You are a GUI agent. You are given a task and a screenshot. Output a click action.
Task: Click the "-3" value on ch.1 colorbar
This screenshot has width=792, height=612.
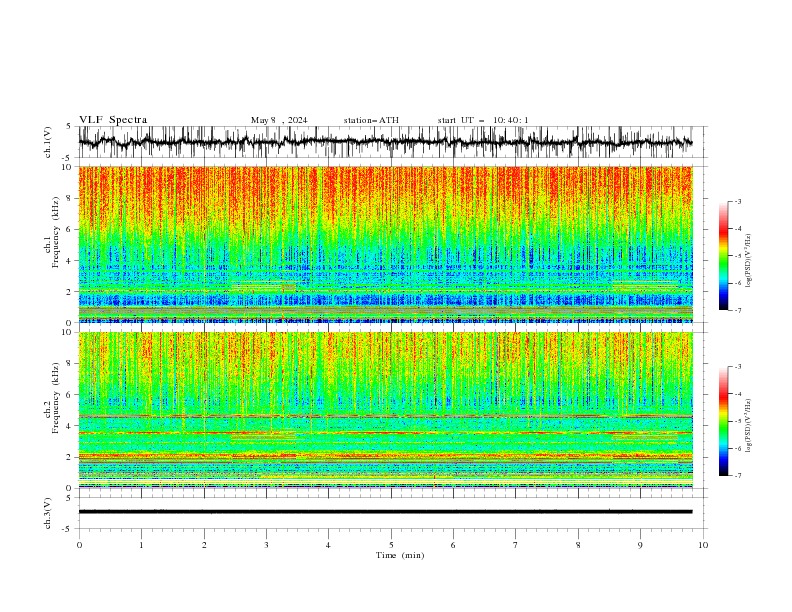tap(737, 201)
